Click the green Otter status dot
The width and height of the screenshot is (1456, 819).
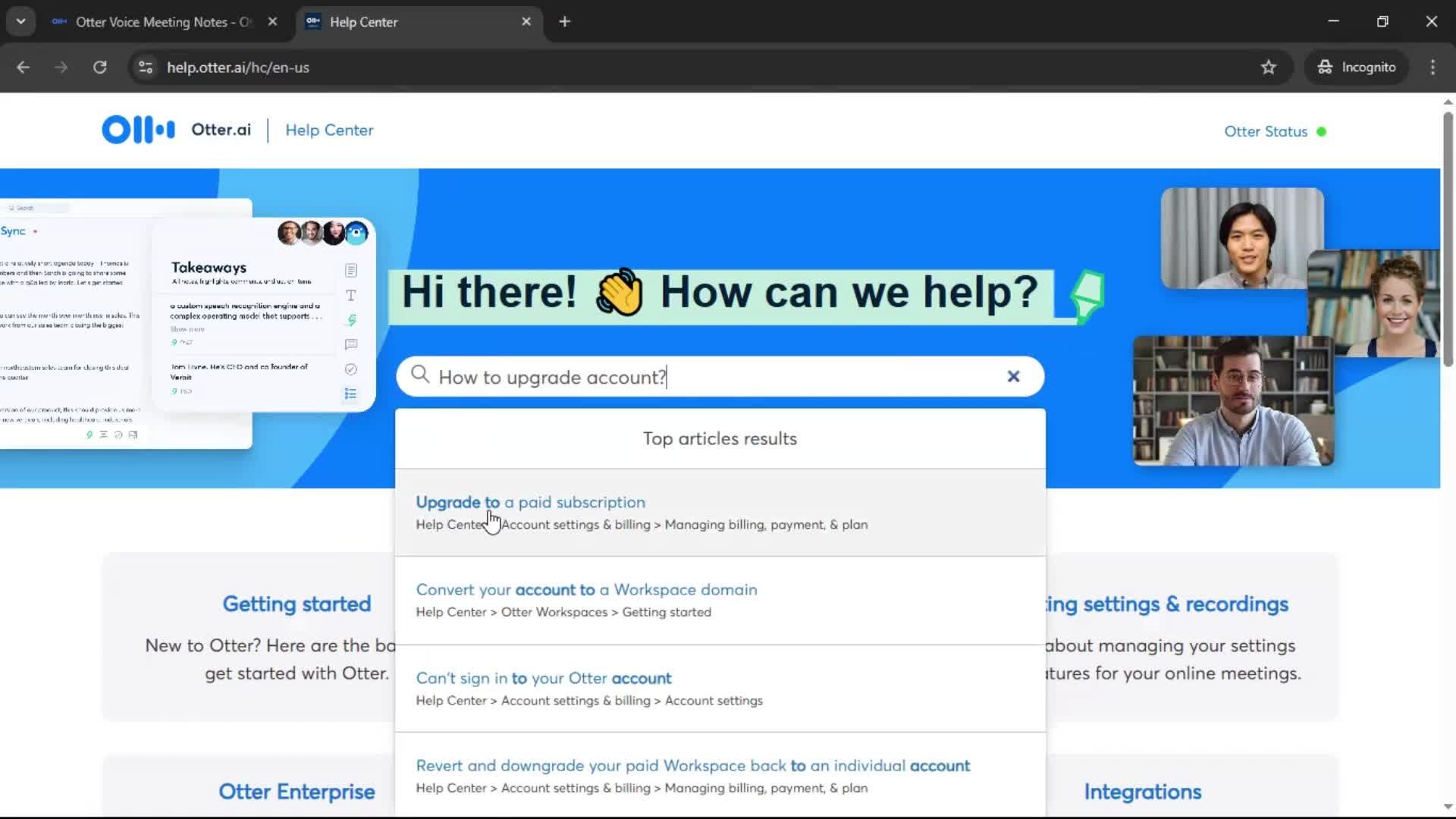(1322, 131)
